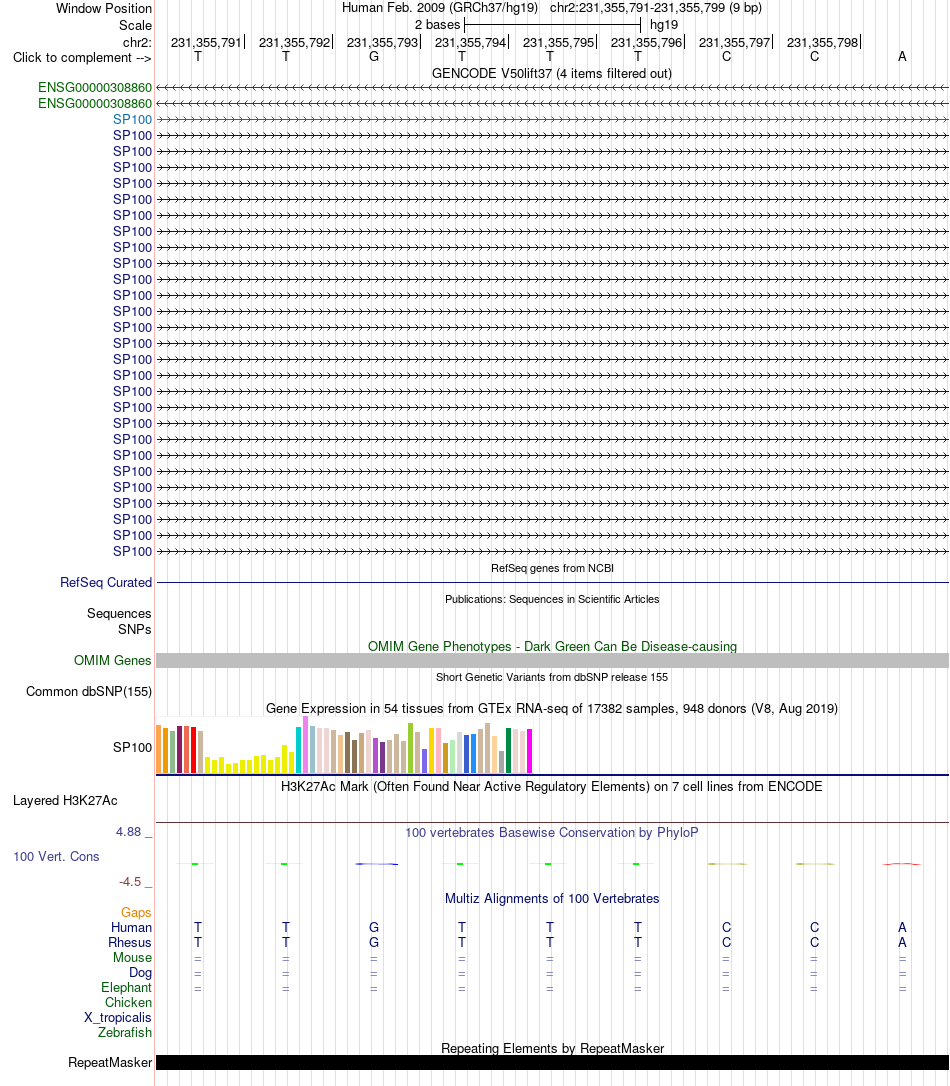Open the 'Gene Expression in 54 tissues from GTEx' title

552,709
